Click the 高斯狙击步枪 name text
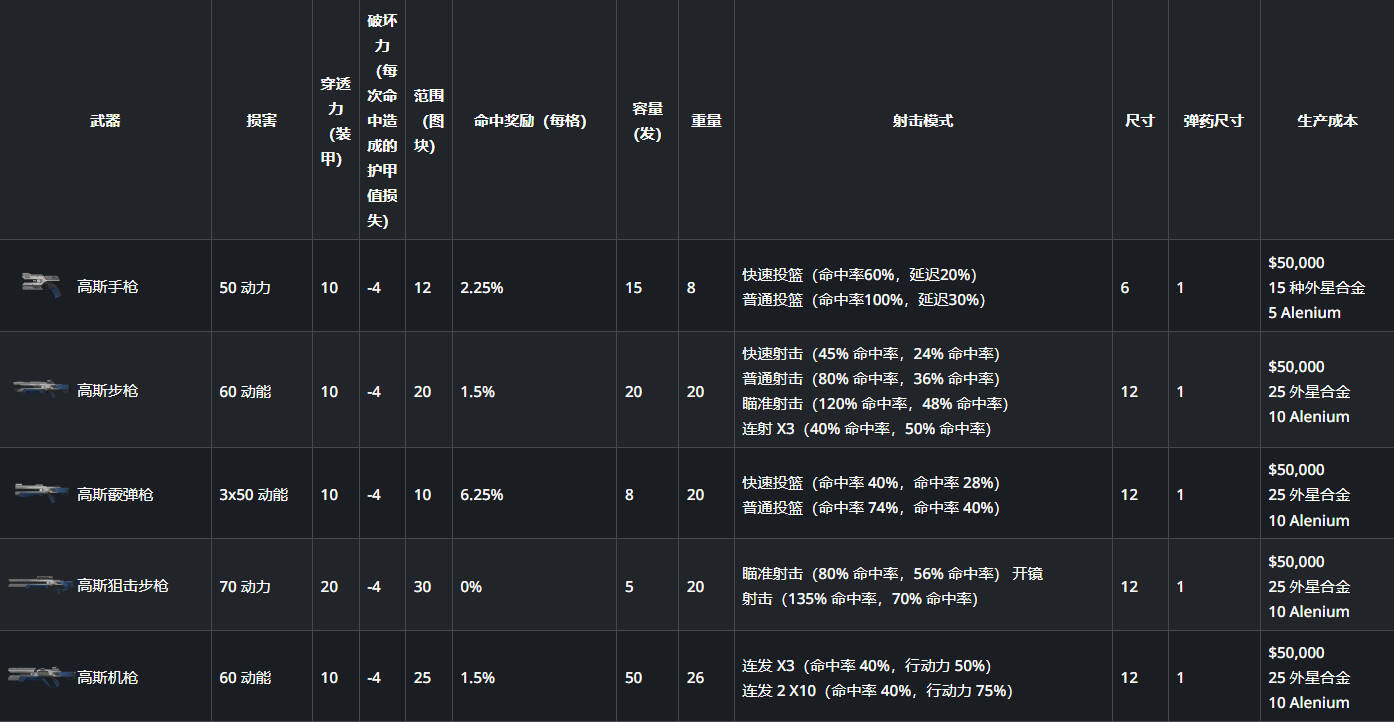The height and width of the screenshot is (722, 1394). [123, 586]
